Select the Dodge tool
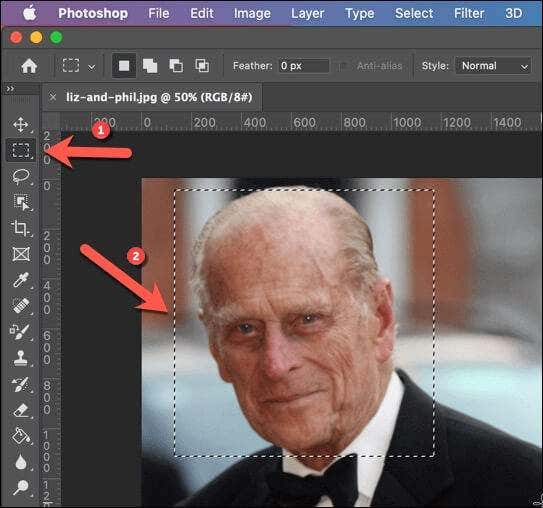543x508 pixels. point(21,488)
